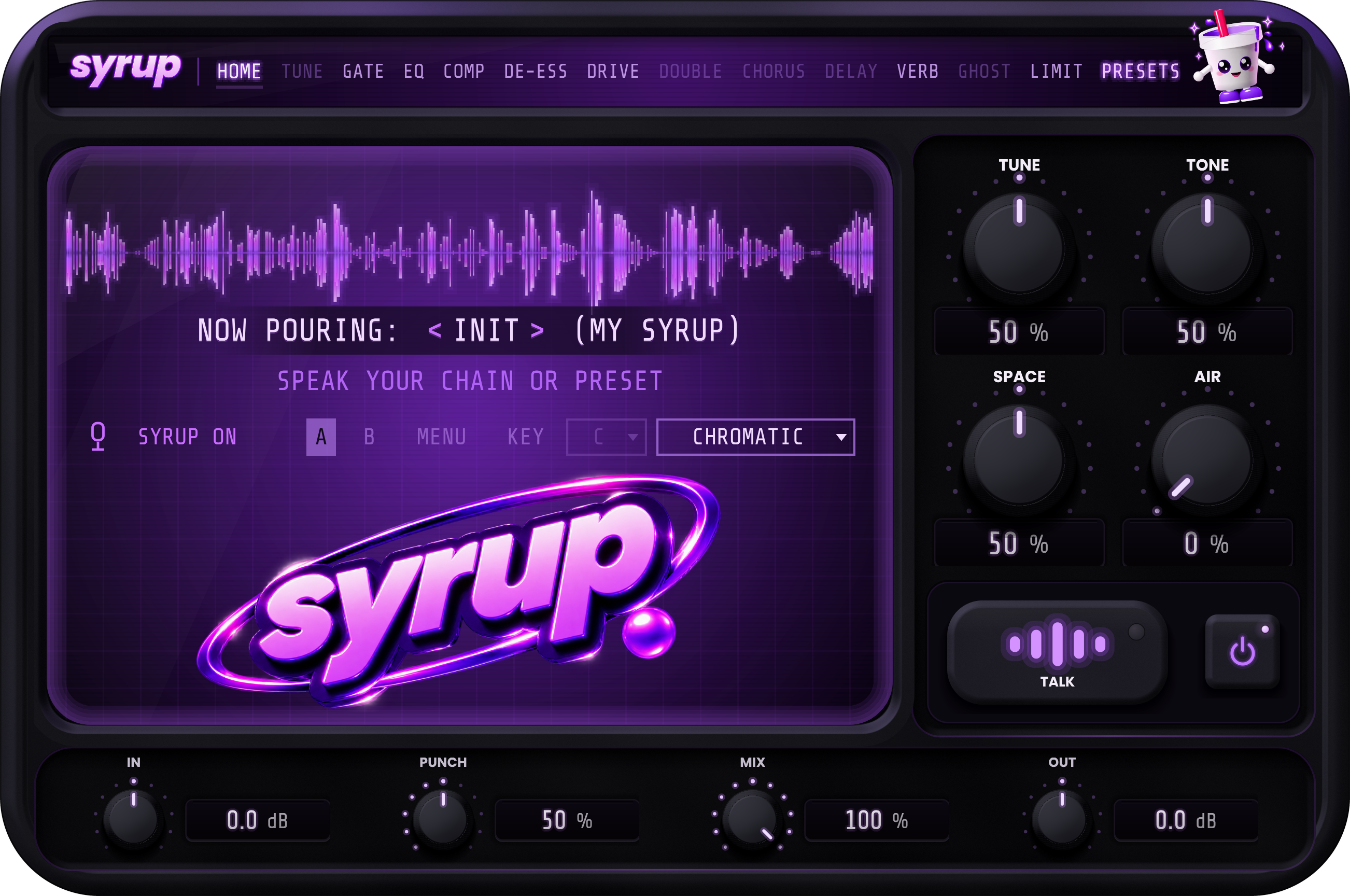Open the DELAY tab
This screenshot has height=896, width=1350.
click(851, 72)
